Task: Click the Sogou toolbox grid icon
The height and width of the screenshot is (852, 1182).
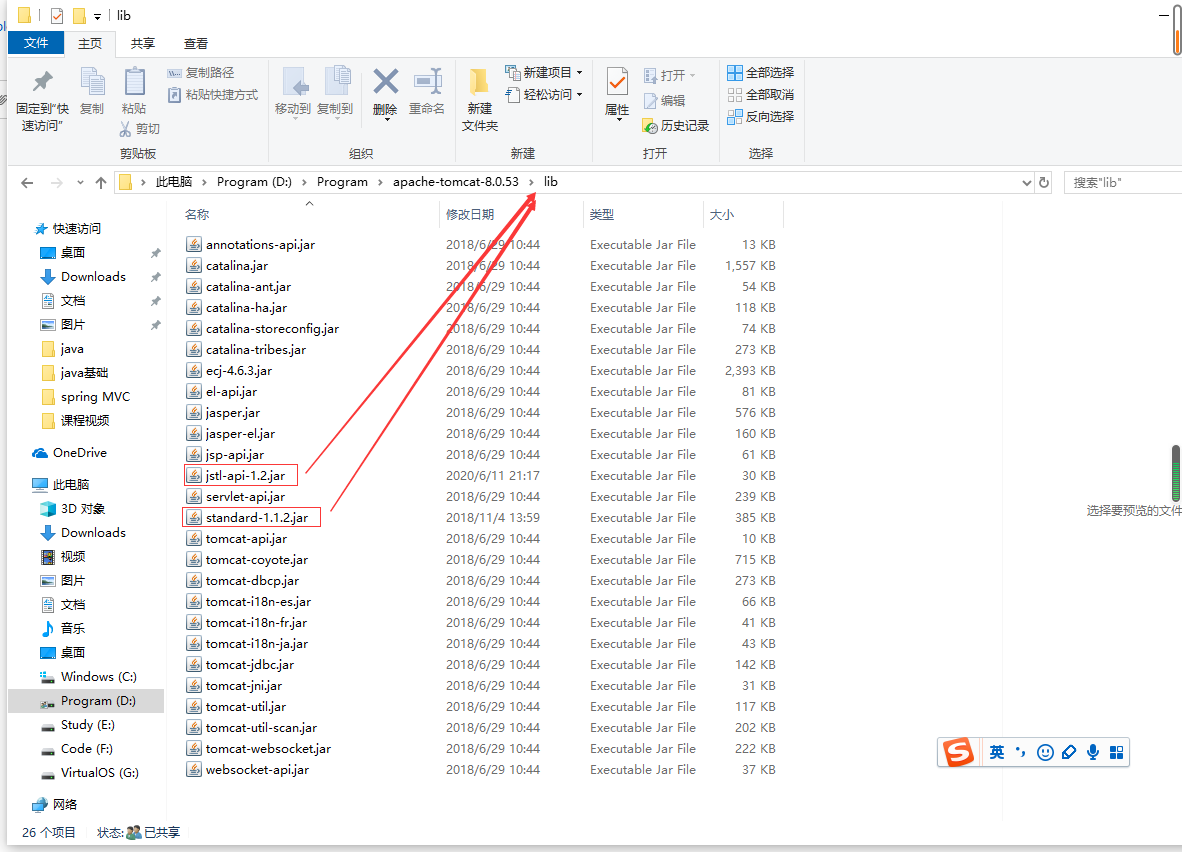Action: (x=1116, y=752)
